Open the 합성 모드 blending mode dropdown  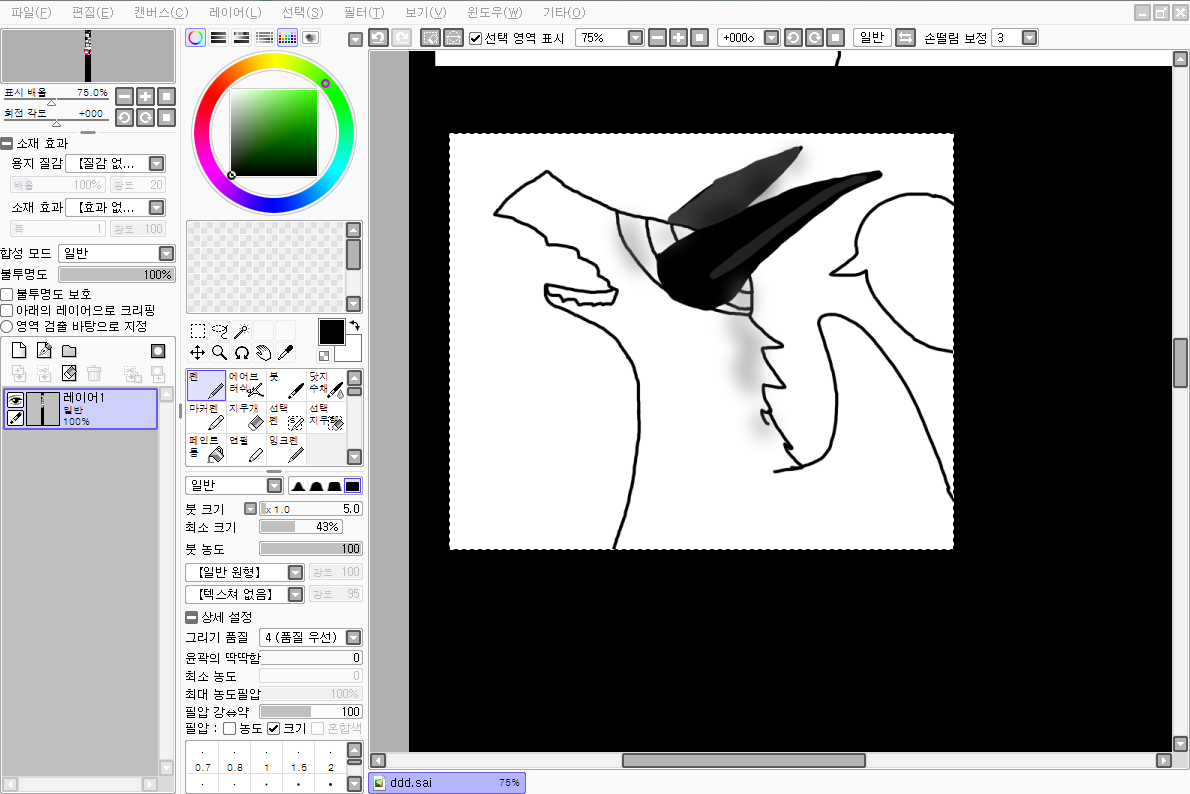[116, 254]
